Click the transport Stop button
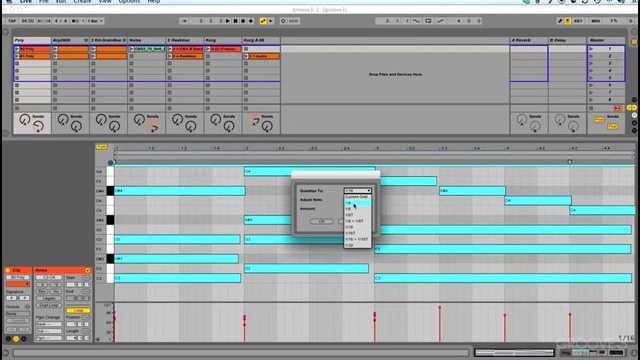This screenshot has height=360, width=640. pos(236,21)
